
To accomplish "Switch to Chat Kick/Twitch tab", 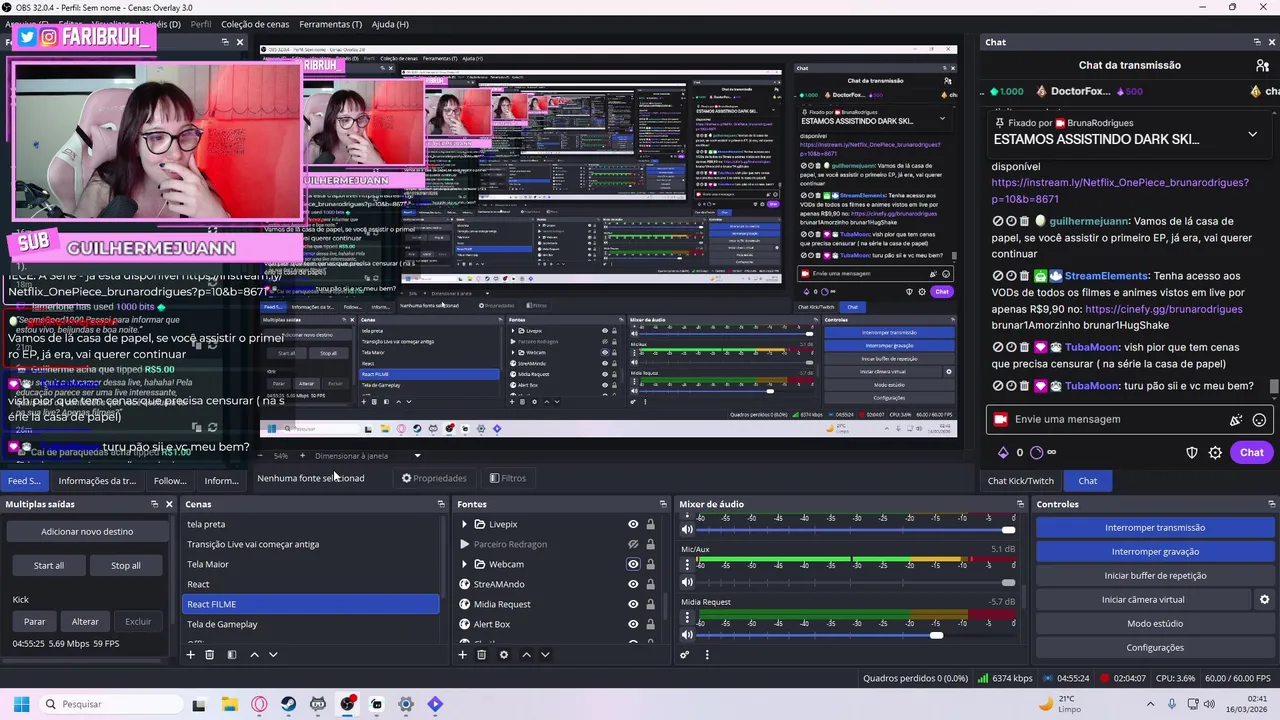I will [1021, 481].
